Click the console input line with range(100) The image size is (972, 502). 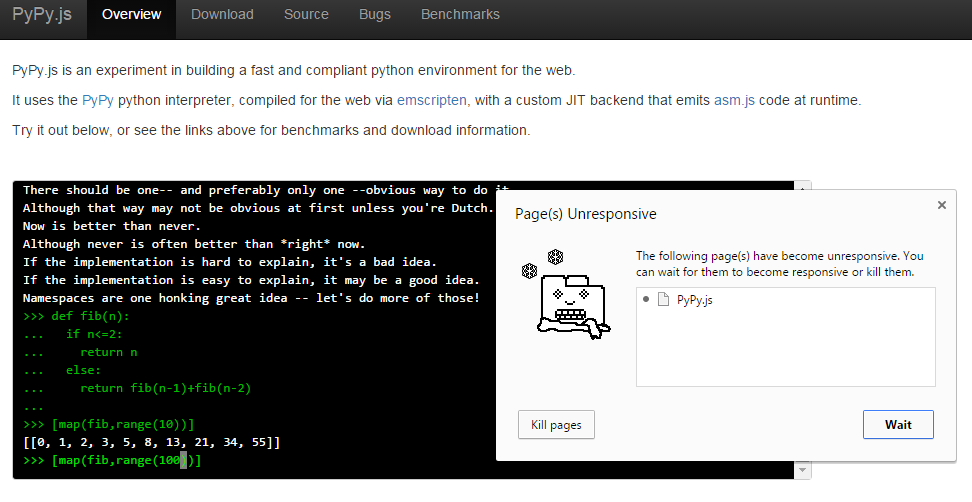coord(112,460)
